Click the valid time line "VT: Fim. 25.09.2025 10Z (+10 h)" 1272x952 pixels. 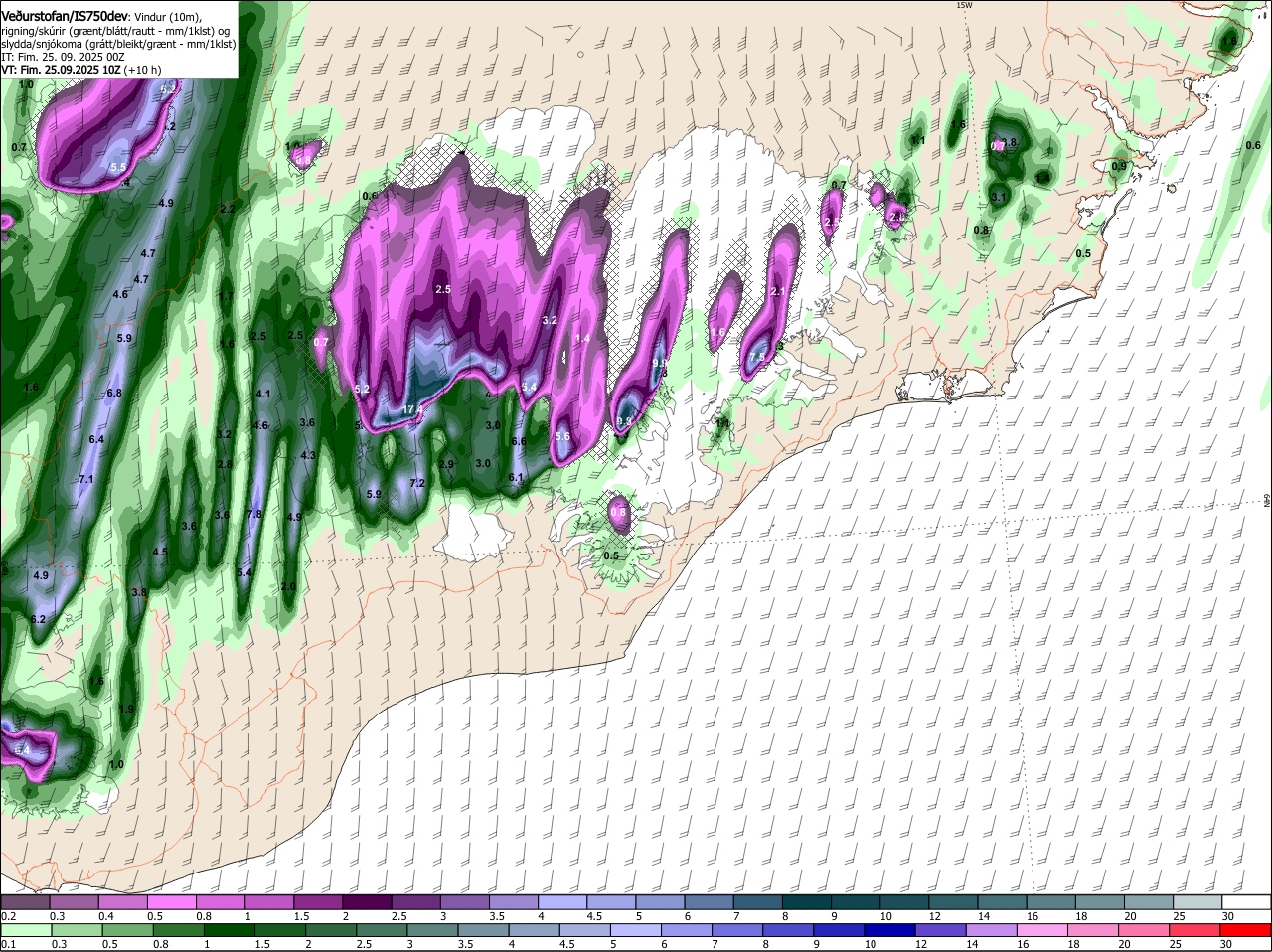pos(80,70)
